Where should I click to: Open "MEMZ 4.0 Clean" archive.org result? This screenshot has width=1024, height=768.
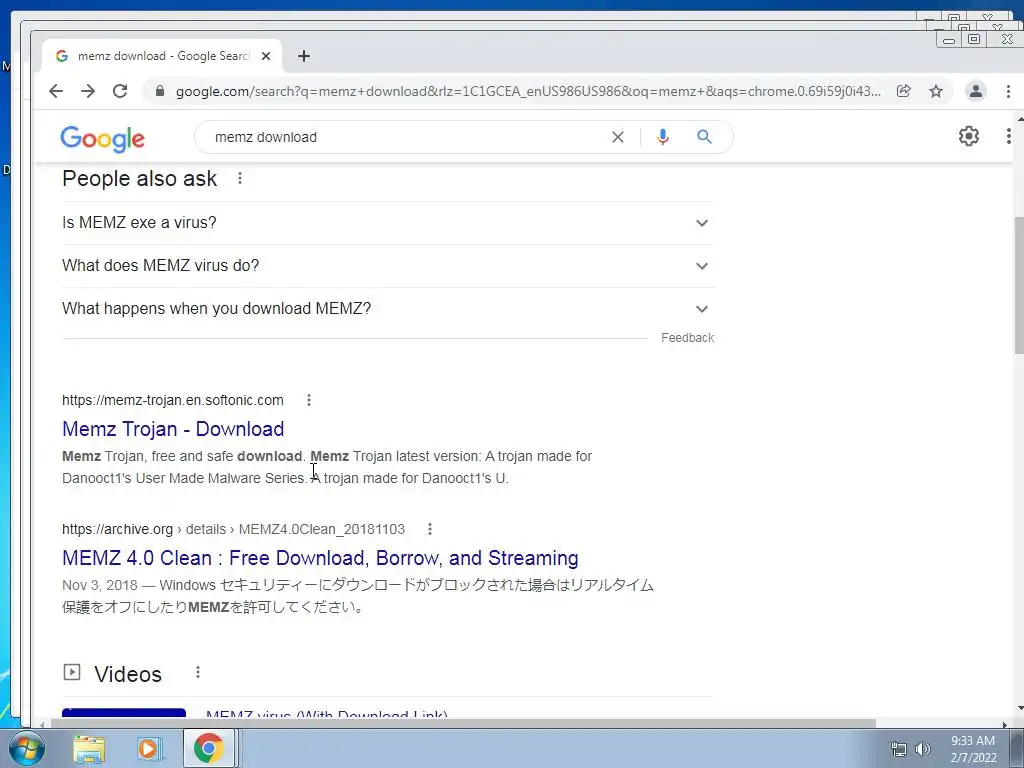(320, 558)
